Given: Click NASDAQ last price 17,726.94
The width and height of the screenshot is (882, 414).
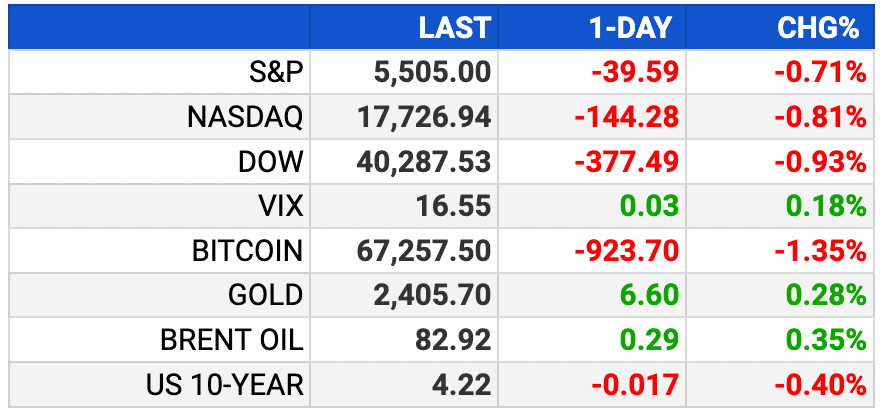Looking at the screenshot, I should click(424, 117).
